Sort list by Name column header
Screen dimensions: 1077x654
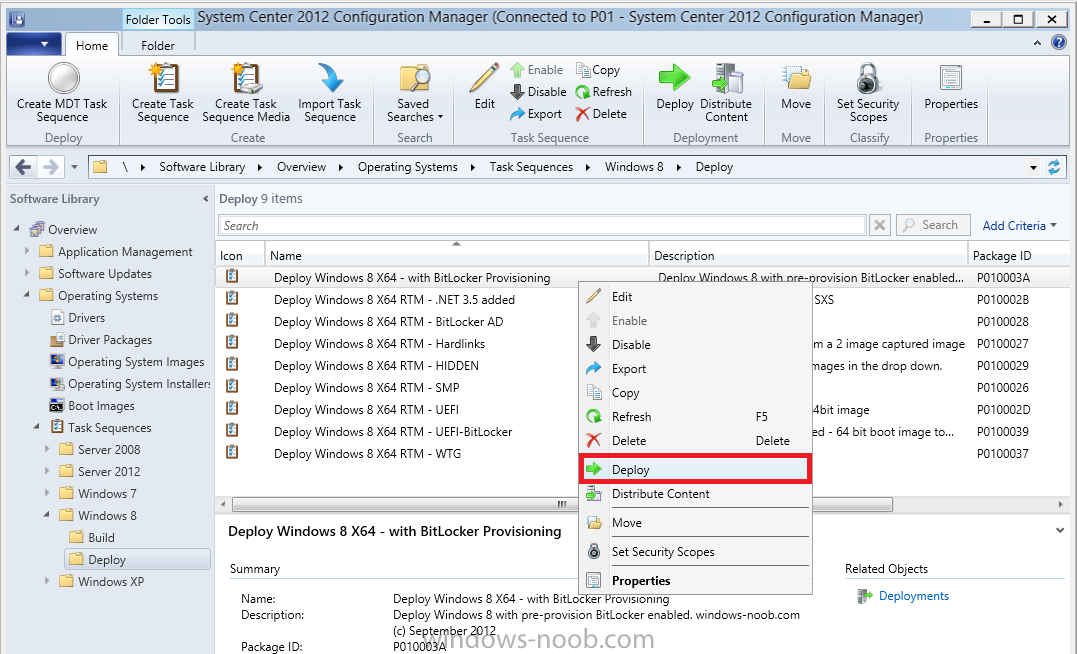pyautogui.click(x=457, y=254)
